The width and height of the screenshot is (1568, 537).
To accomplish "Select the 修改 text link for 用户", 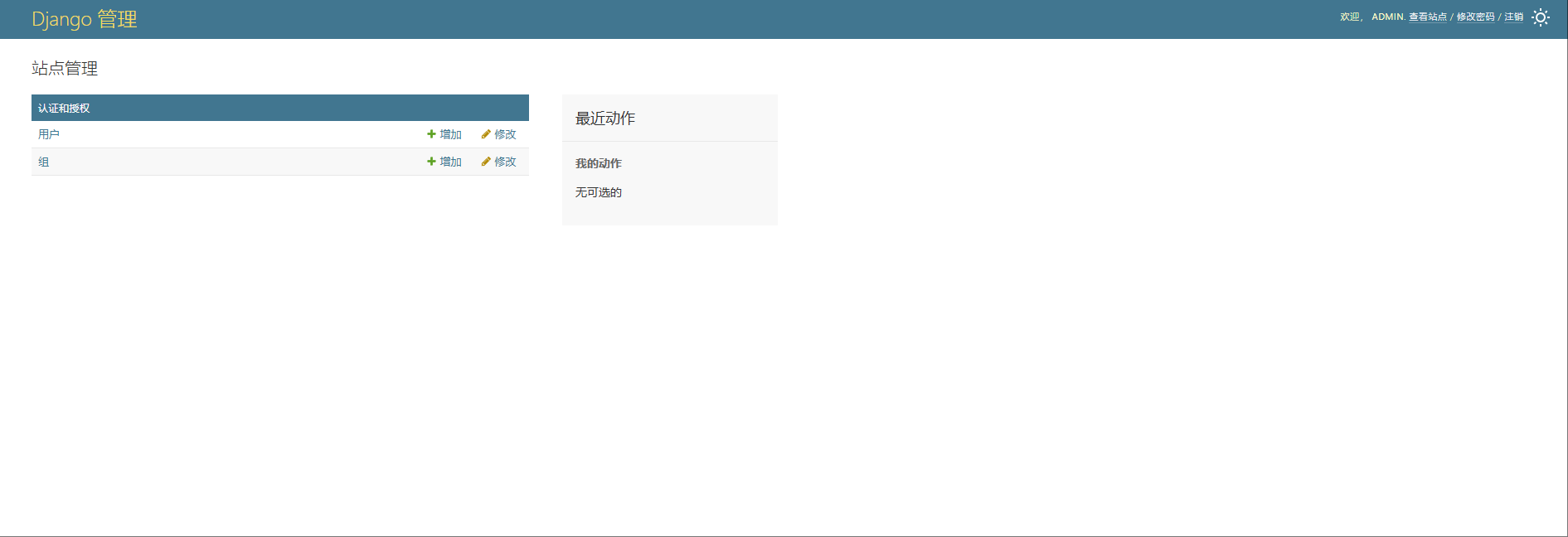I will (505, 134).
